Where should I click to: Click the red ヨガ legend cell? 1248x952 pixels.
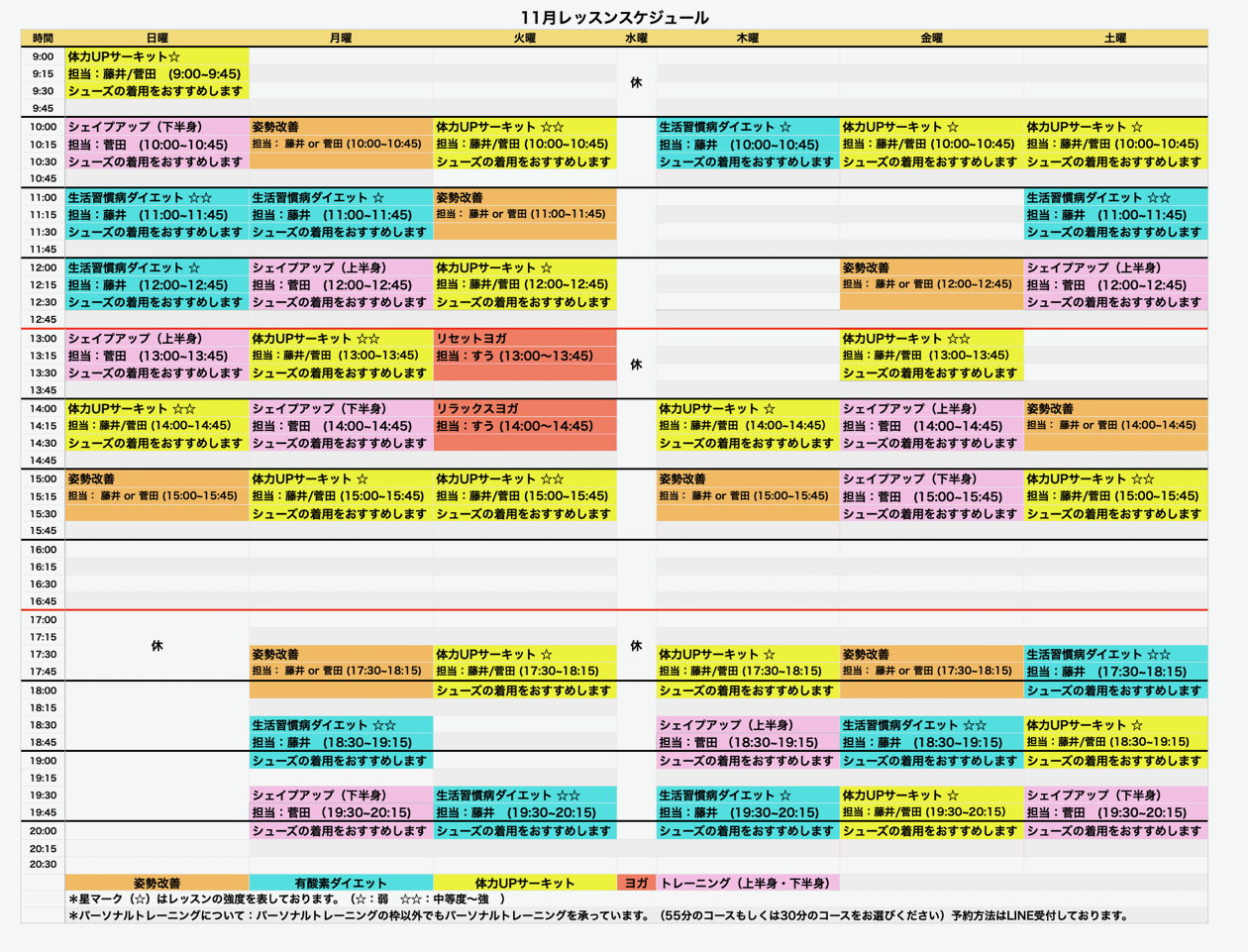pyautogui.click(x=636, y=883)
